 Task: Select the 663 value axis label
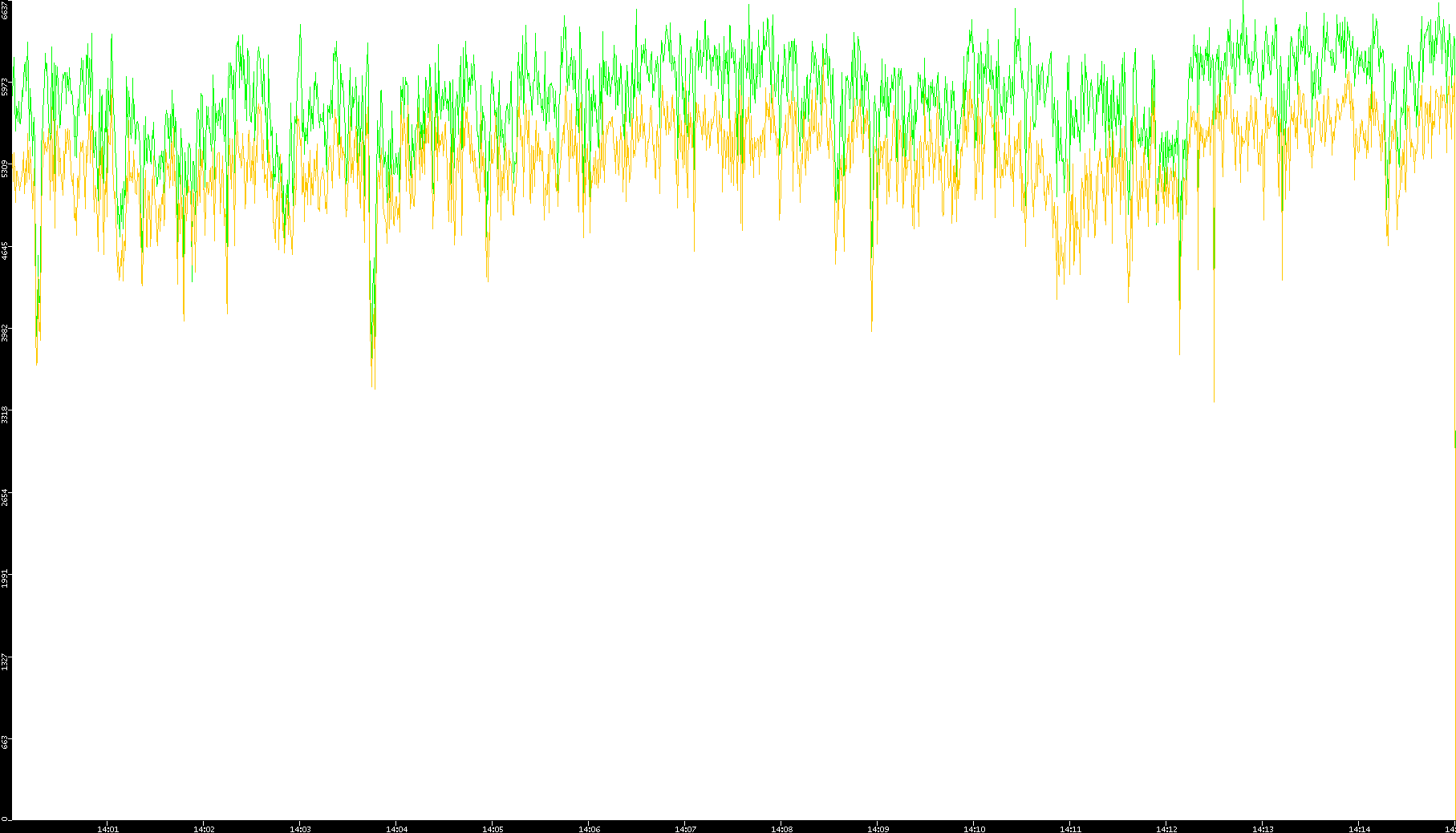[6, 742]
